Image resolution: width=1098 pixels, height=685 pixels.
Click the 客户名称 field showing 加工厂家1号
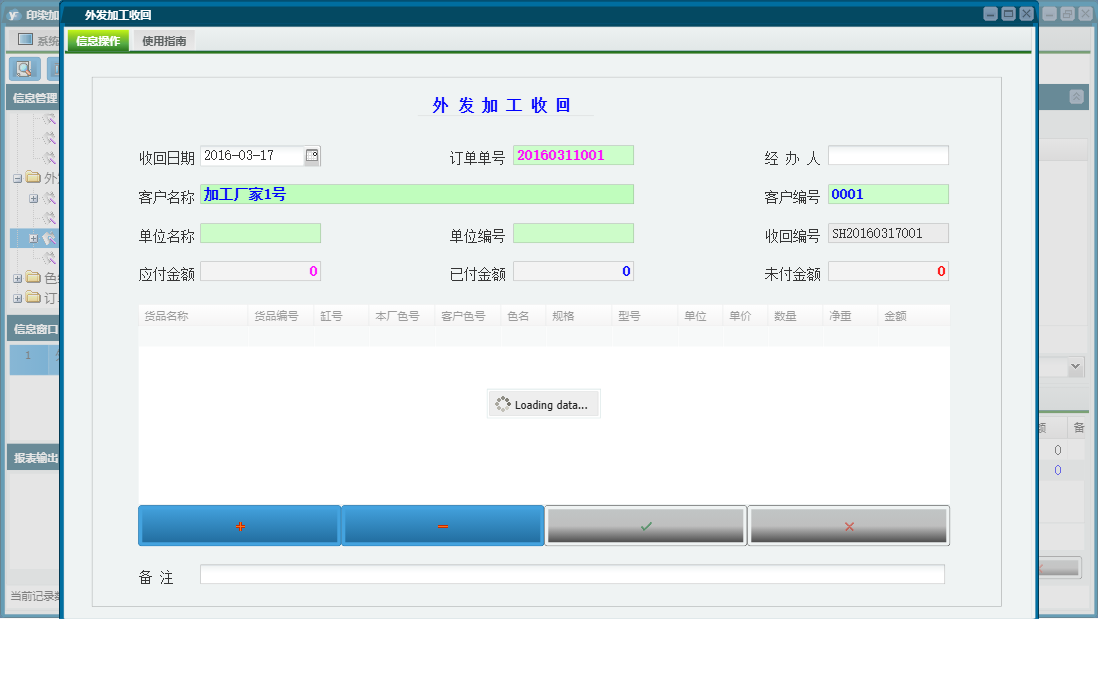tap(417, 194)
